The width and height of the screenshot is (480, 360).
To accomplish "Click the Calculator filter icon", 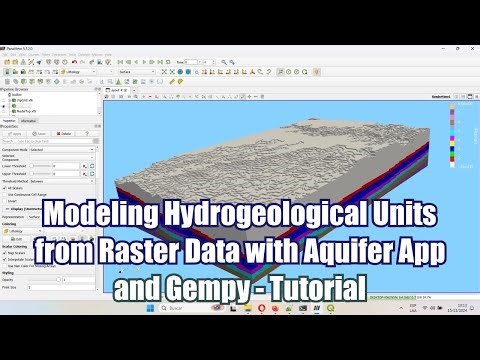I will (x=7, y=81).
